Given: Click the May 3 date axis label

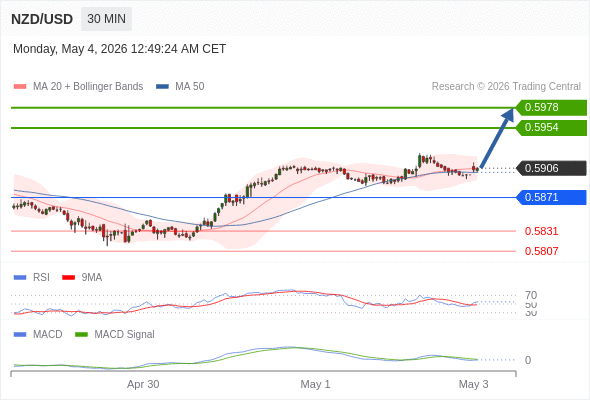Looking at the screenshot, I should [x=473, y=384].
